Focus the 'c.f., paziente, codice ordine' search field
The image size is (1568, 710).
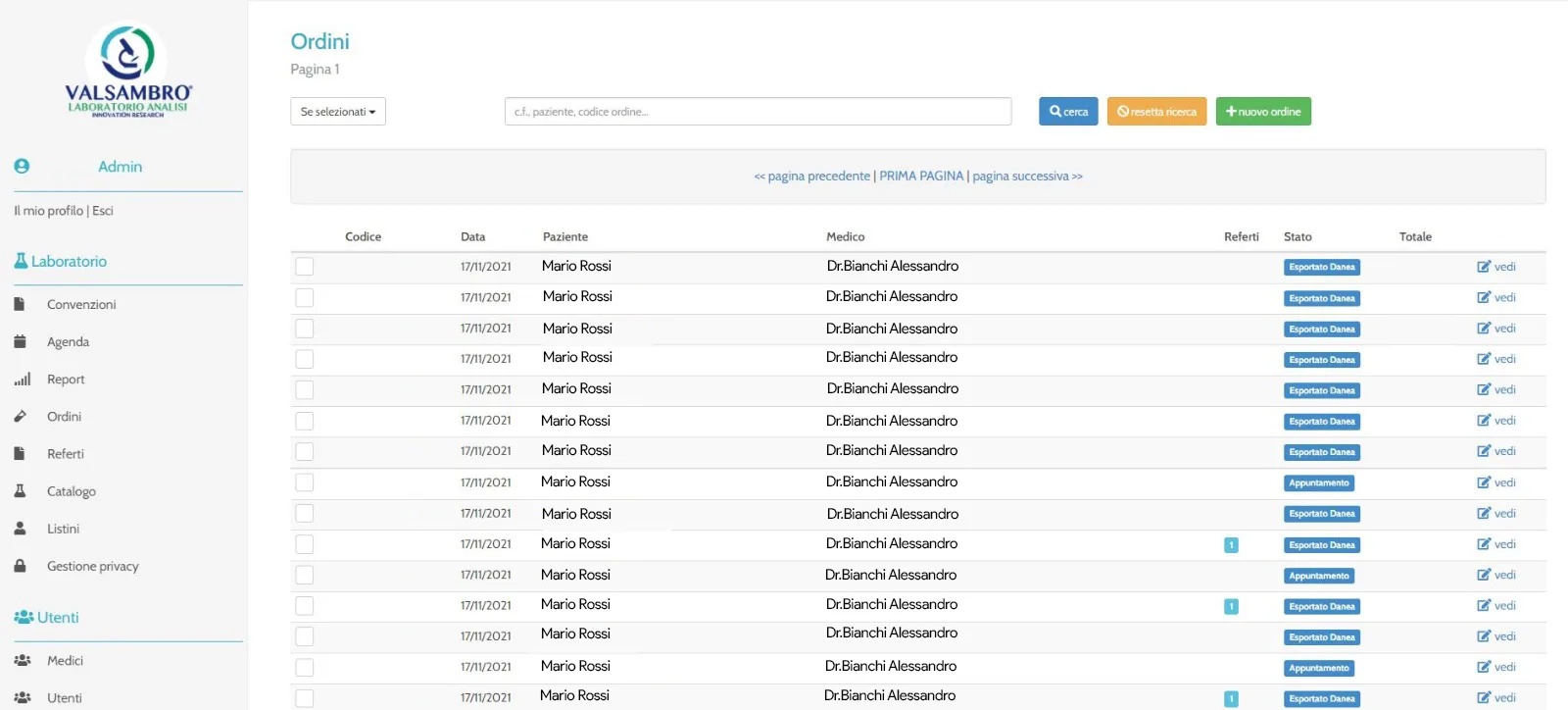(x=758, y=112)
